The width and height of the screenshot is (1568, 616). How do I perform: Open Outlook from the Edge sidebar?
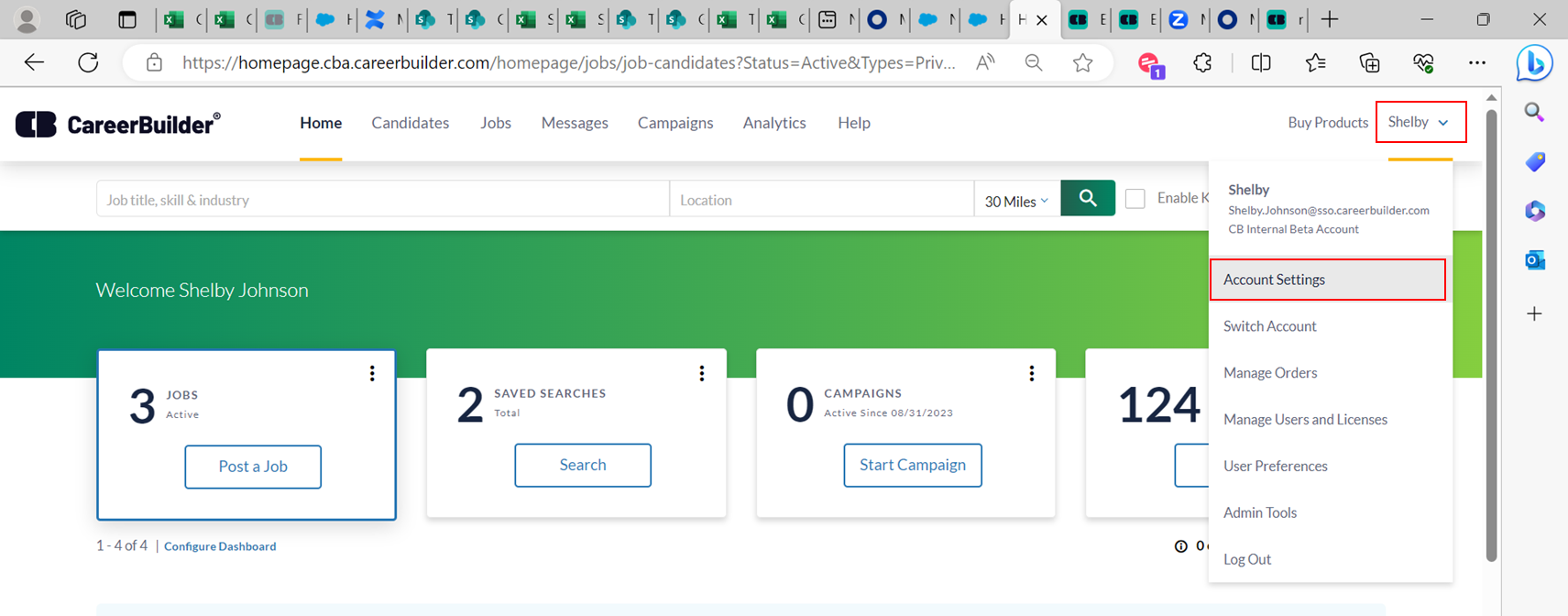point(1534,260)
